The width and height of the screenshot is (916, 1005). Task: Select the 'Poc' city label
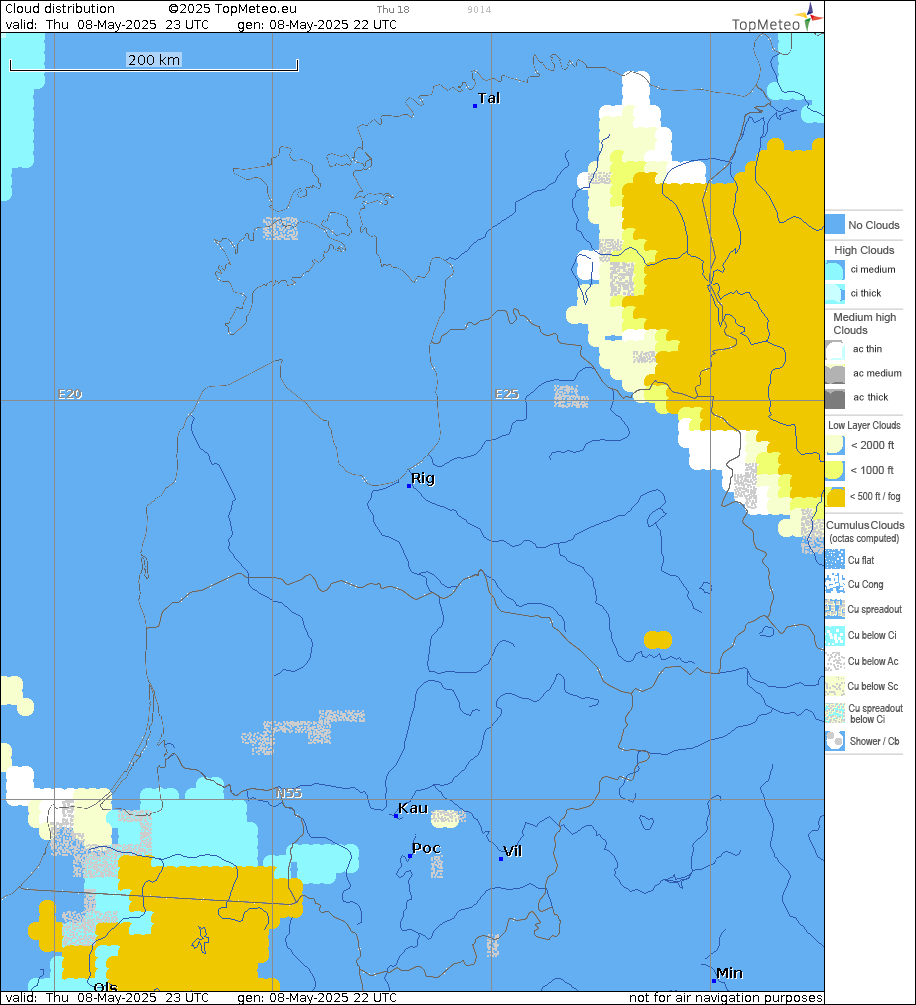426,848
